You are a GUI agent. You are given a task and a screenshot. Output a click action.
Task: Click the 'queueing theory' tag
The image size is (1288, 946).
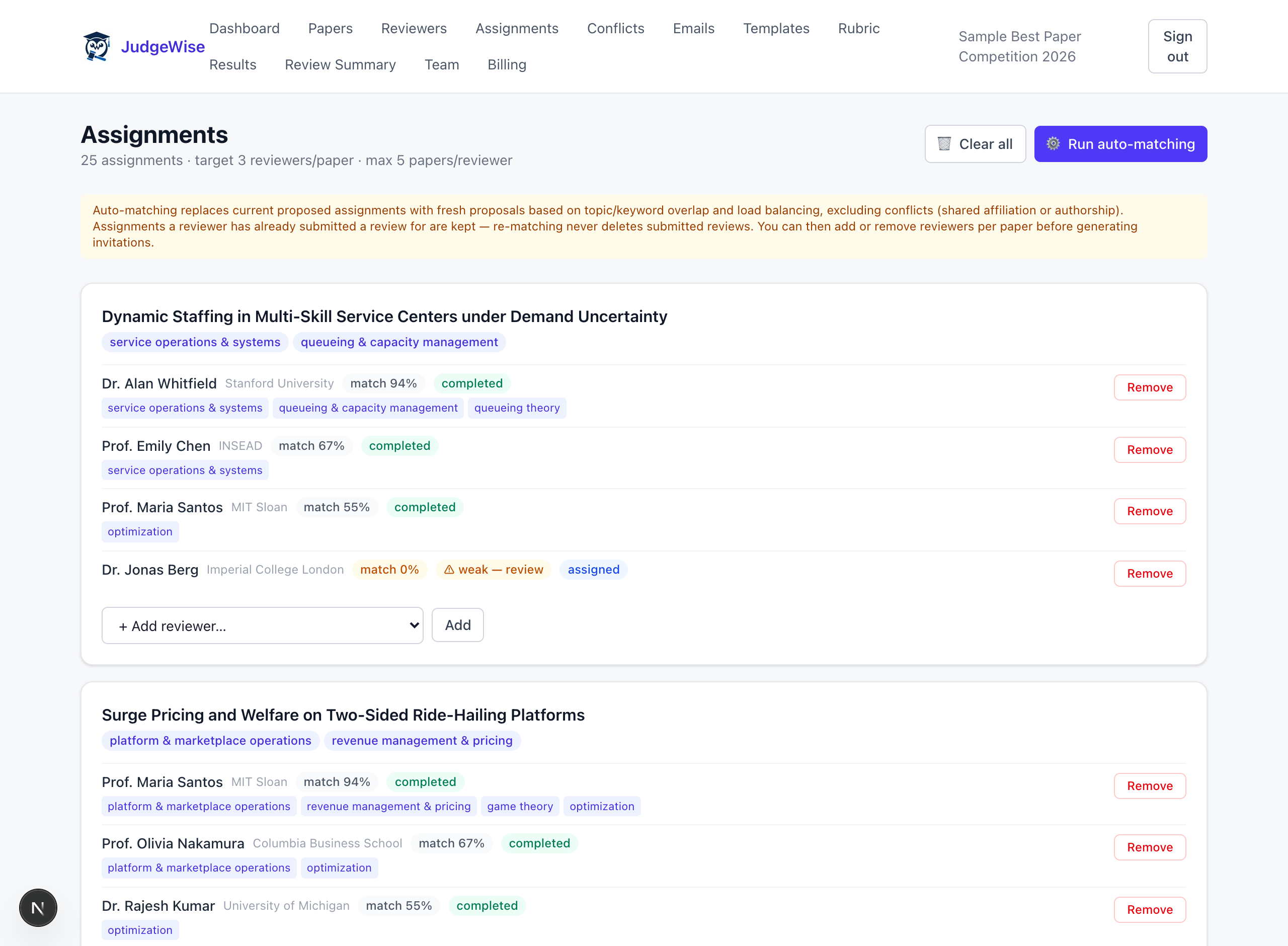point(516,408)
